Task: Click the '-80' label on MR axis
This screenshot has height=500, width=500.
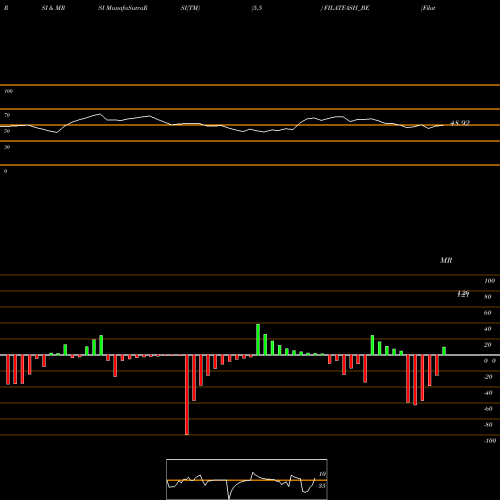Action: [x=488, y=425]
